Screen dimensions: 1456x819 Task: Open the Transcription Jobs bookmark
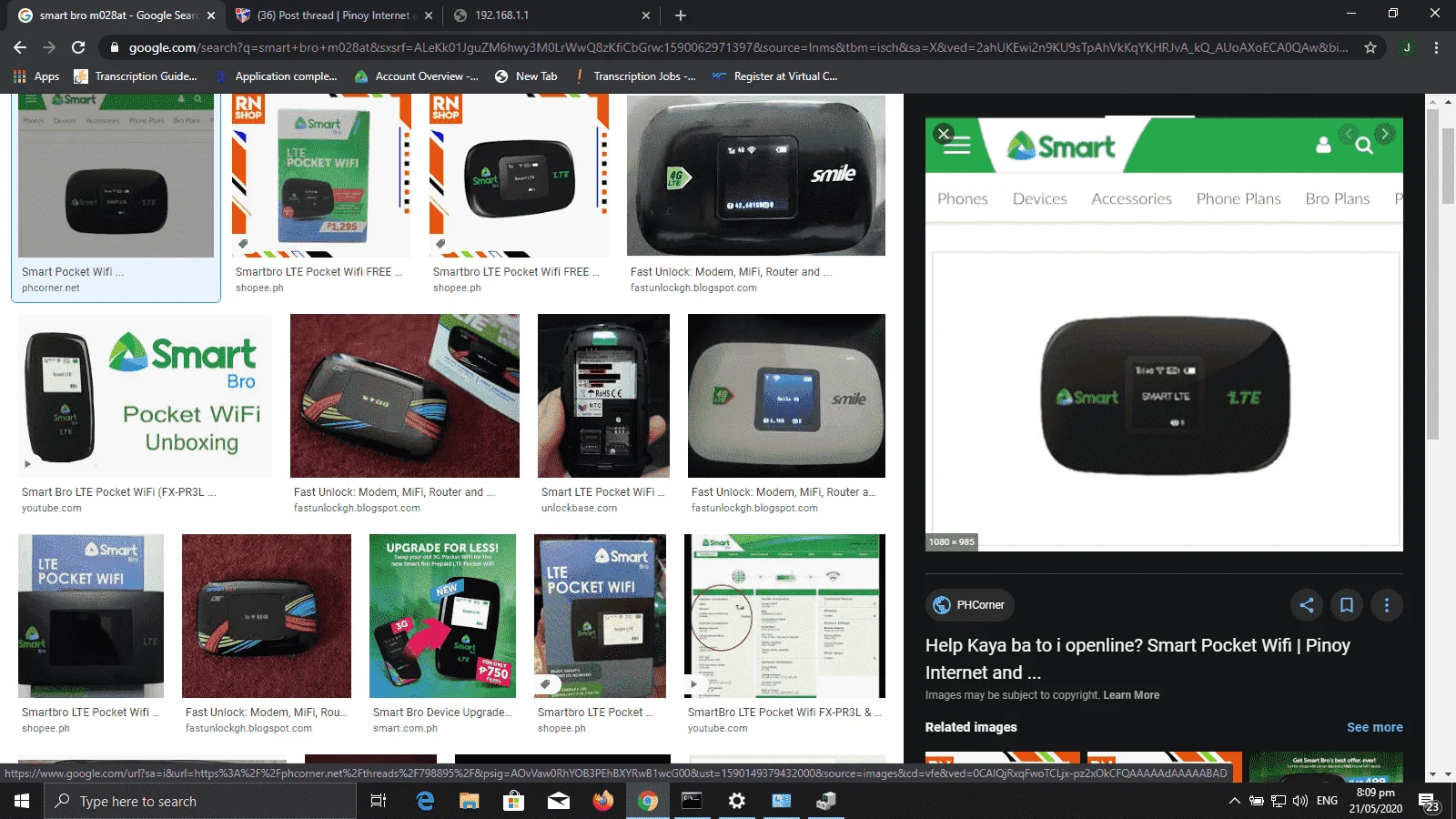pos(634,76)
